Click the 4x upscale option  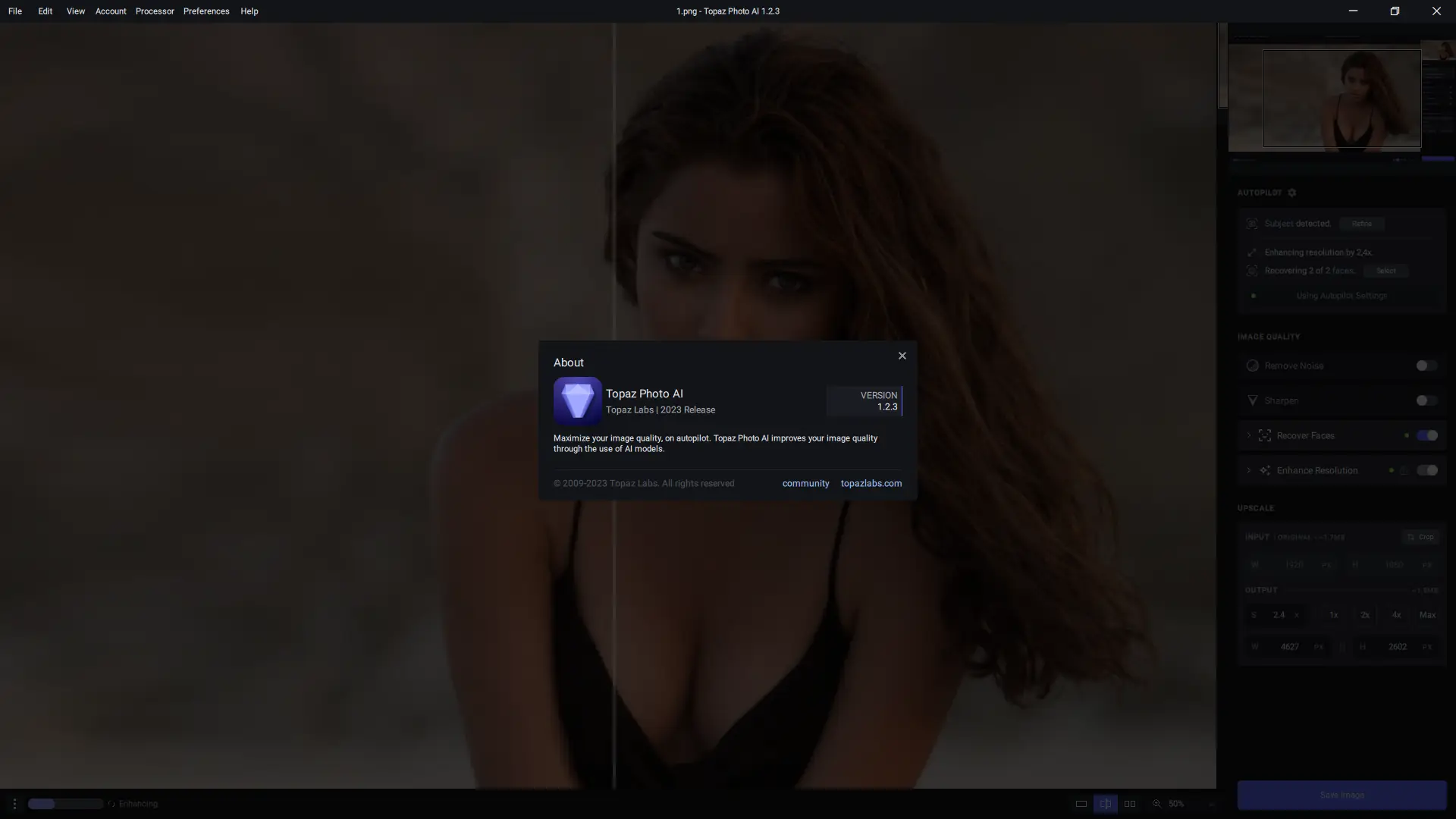click(1396, 615)
